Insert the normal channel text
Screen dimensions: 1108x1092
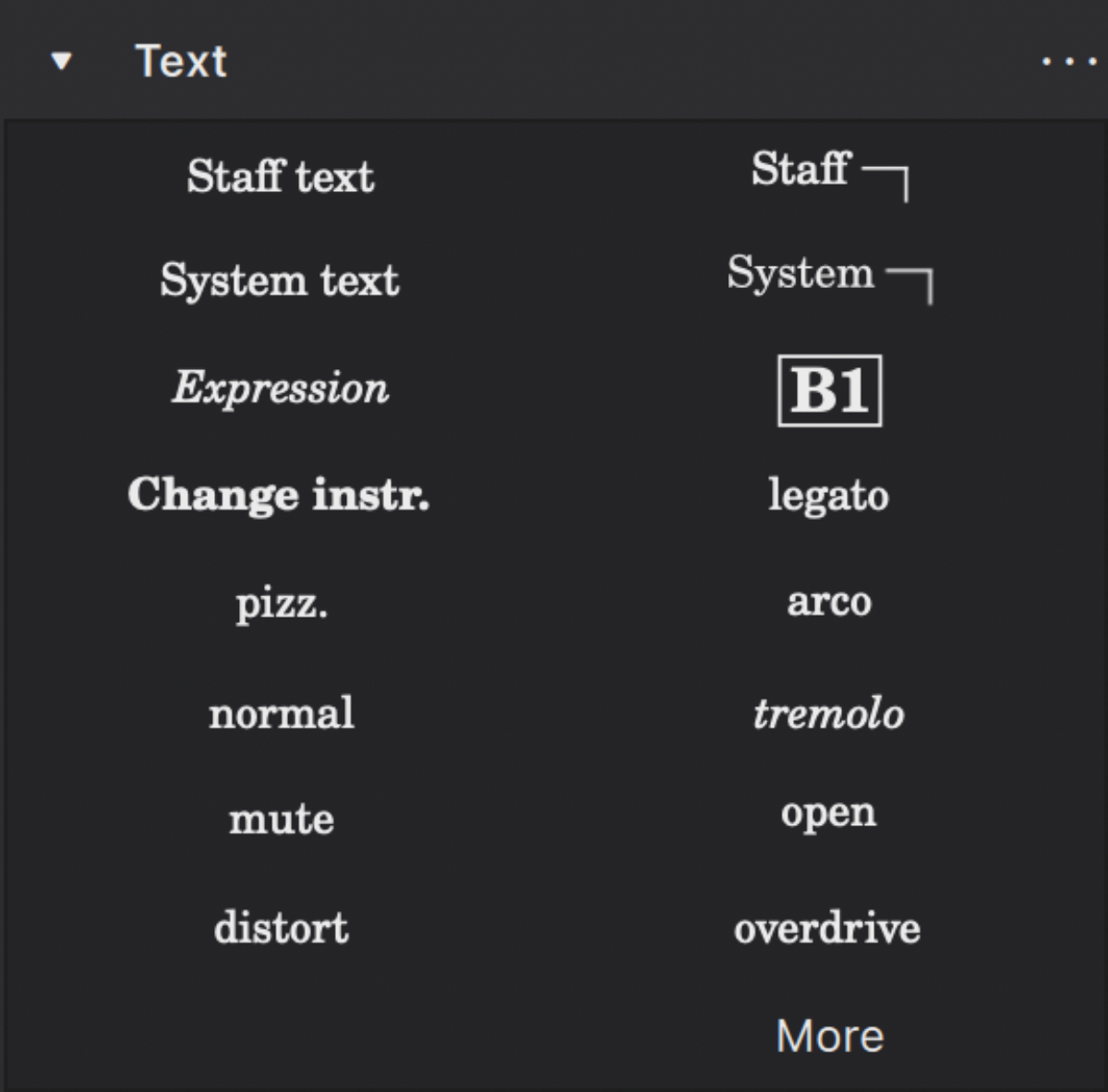tap(282, 713)
